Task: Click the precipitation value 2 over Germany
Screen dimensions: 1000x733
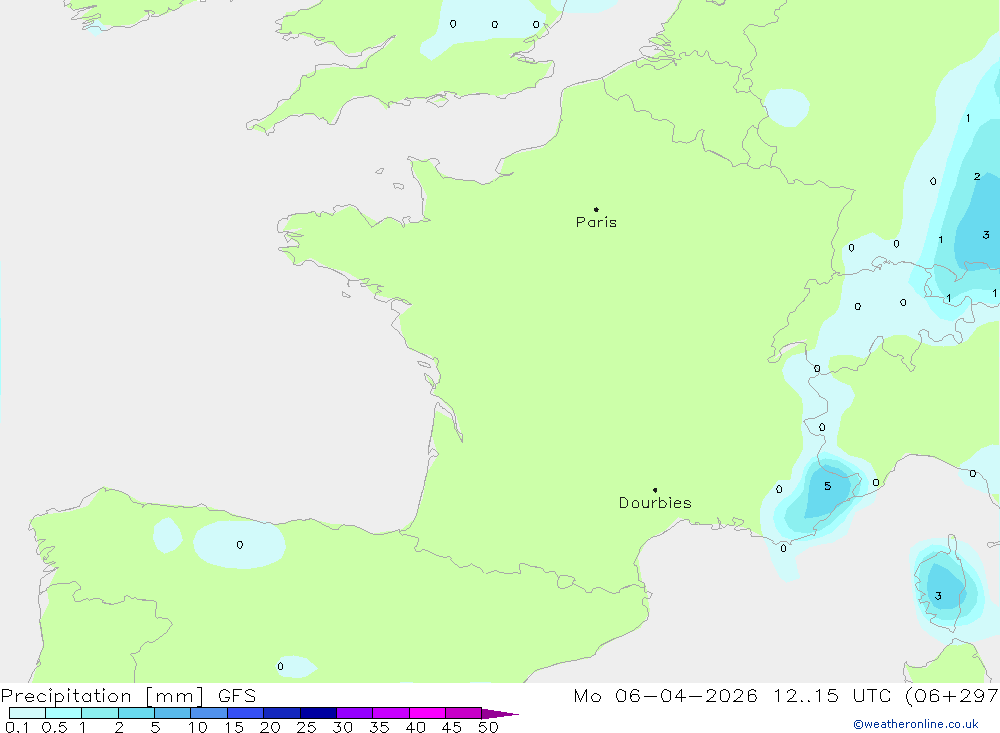Action: tap(977, 177)
